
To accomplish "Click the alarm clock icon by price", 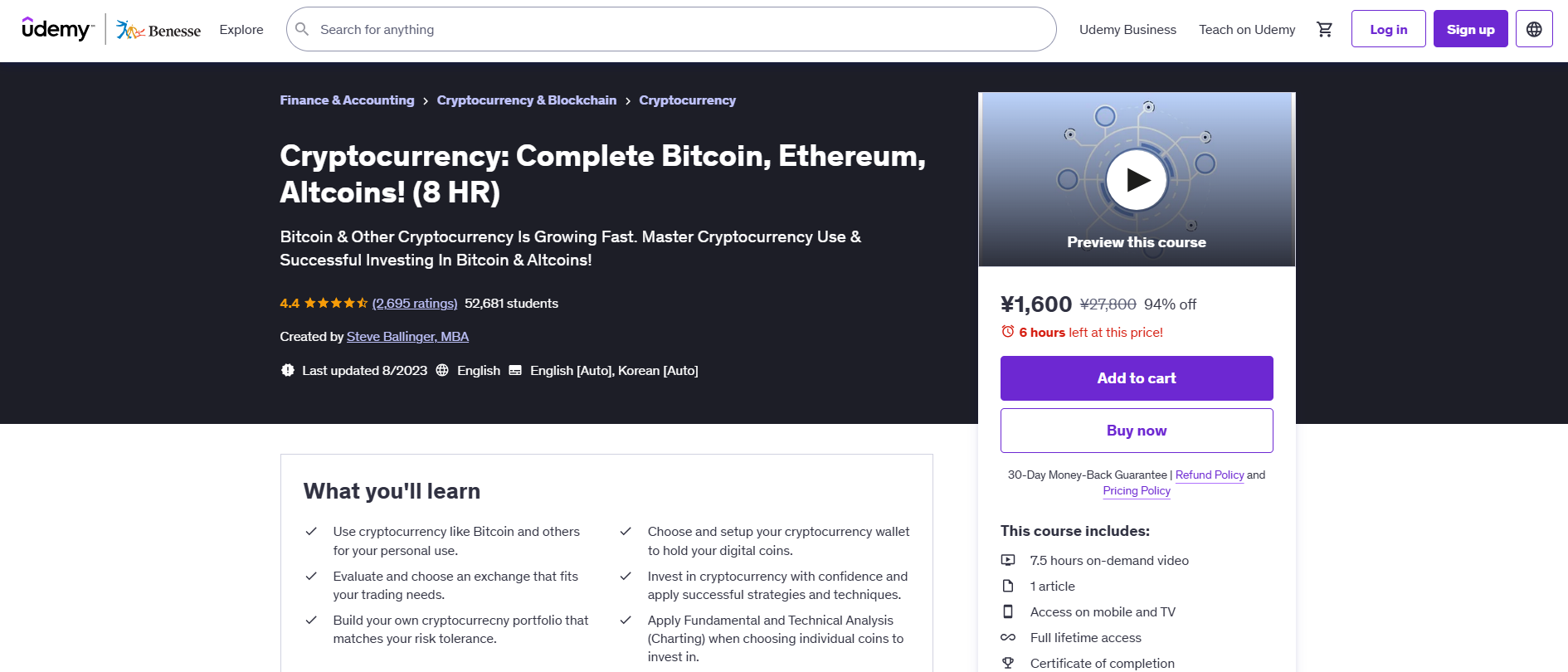I will pos(1008,332).
